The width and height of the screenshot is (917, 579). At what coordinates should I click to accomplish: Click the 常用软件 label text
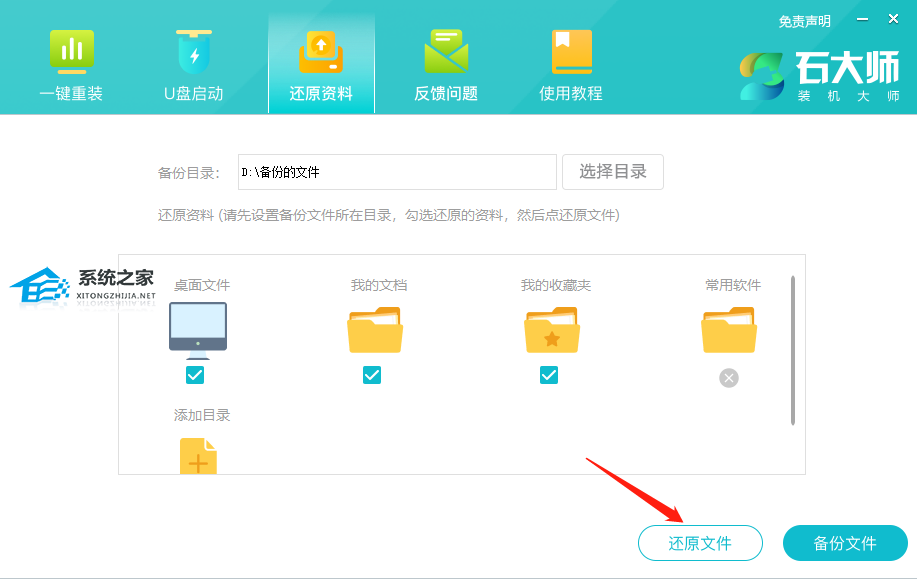733,285
